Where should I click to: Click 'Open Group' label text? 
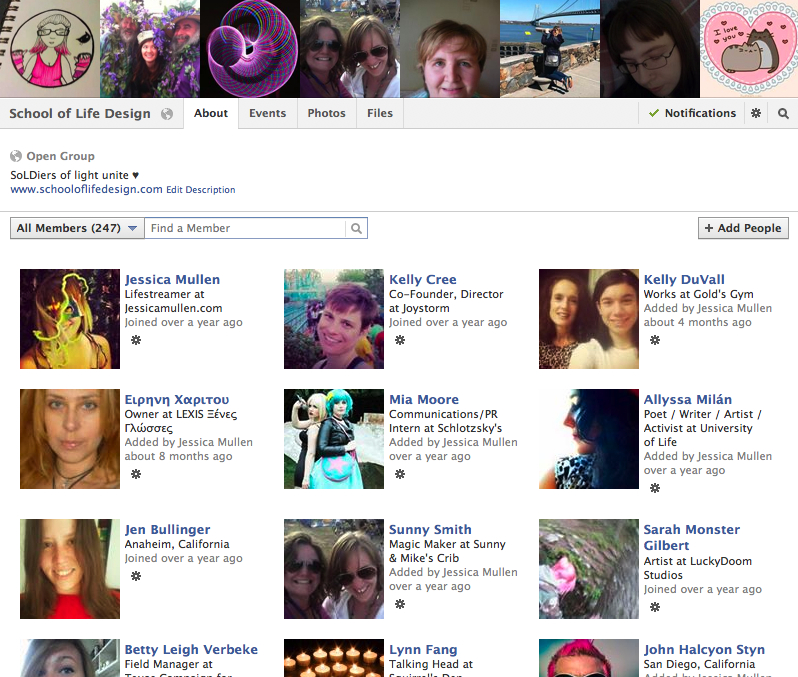click(x=61, y=156)
